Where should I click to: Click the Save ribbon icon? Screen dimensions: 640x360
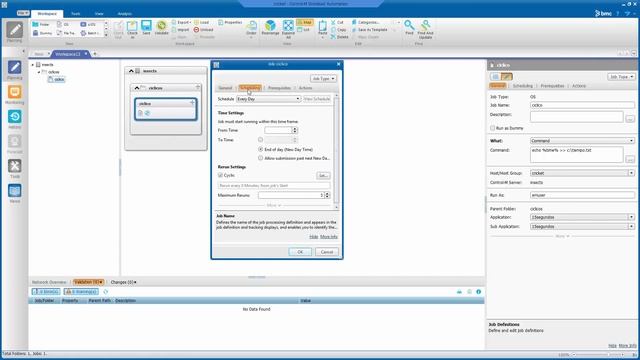[x=146, y=28]
